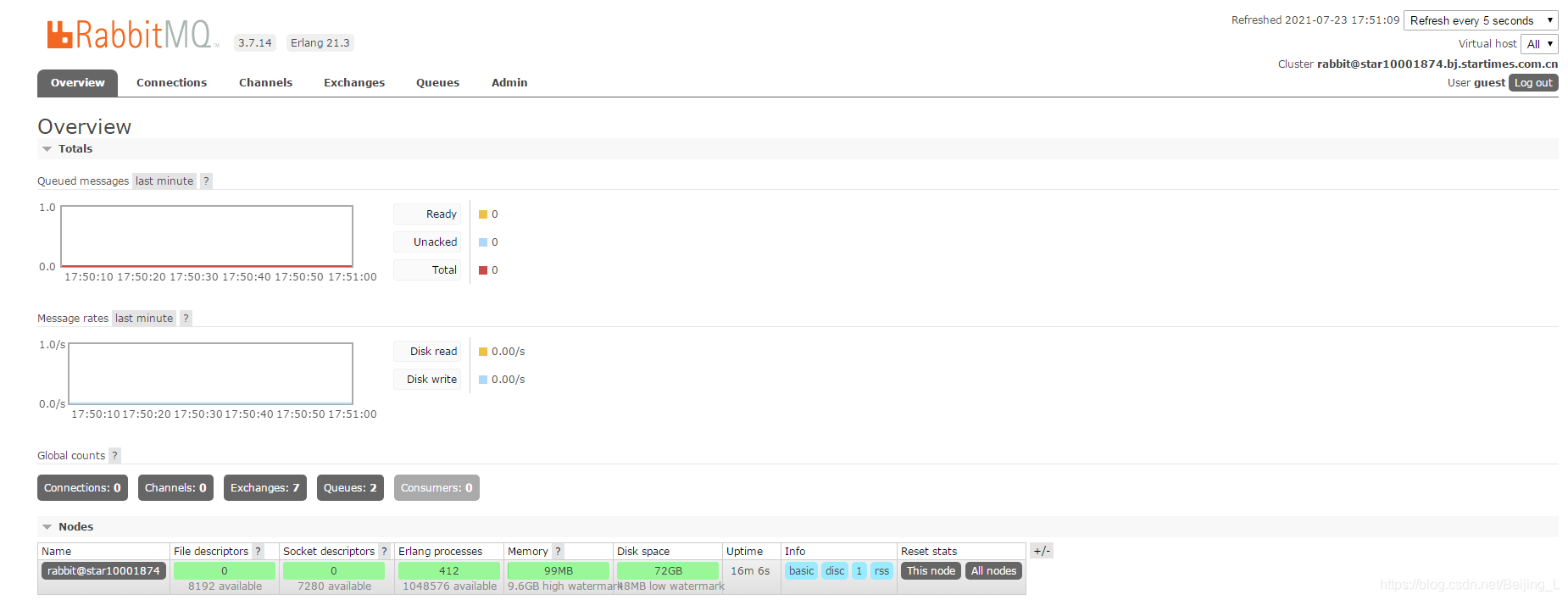
Task: Click the Log out button
Action: 1533,82
